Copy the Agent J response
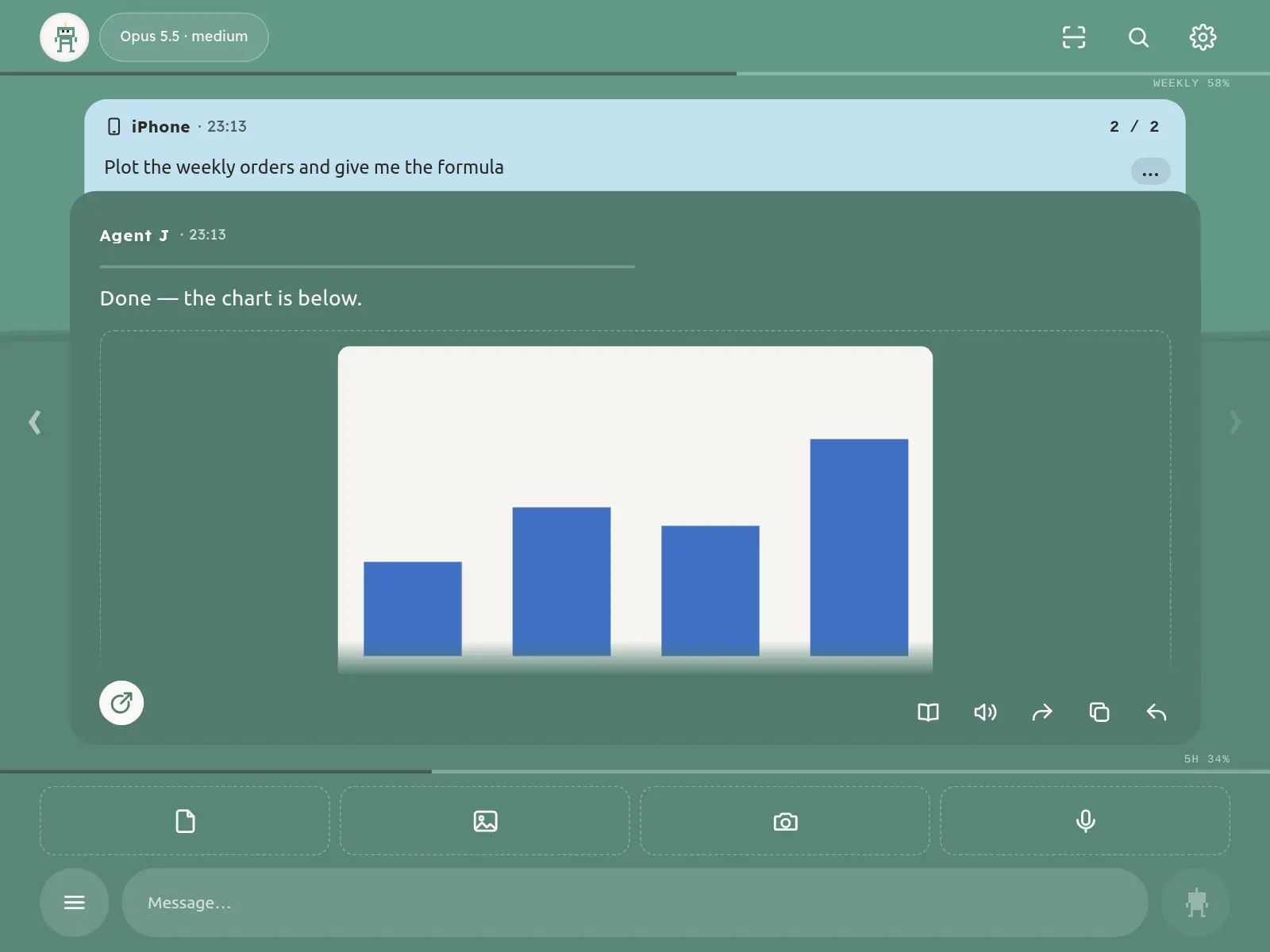This screenshot has height=952, width=1270. coord(1099,712)
